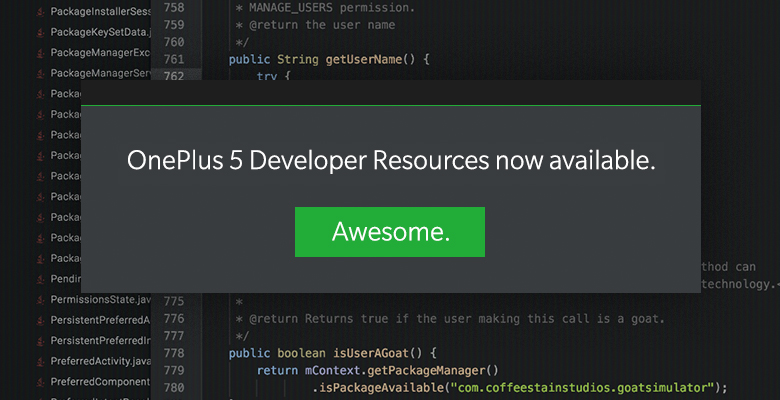Click the Java icon beside PackageManagerSer
Viewport: 780px width, 400px height.
[40, 74]
